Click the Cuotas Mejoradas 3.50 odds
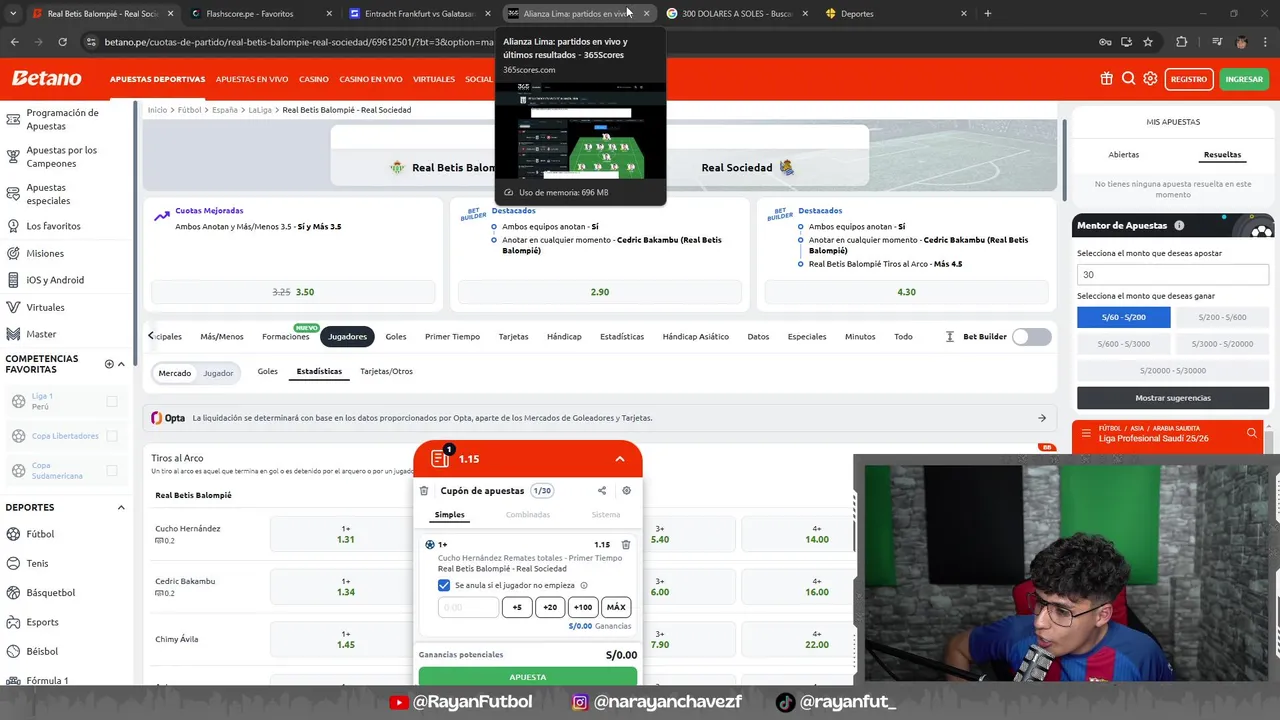Viewport: 1280px width, 720px height. (293, 292)
